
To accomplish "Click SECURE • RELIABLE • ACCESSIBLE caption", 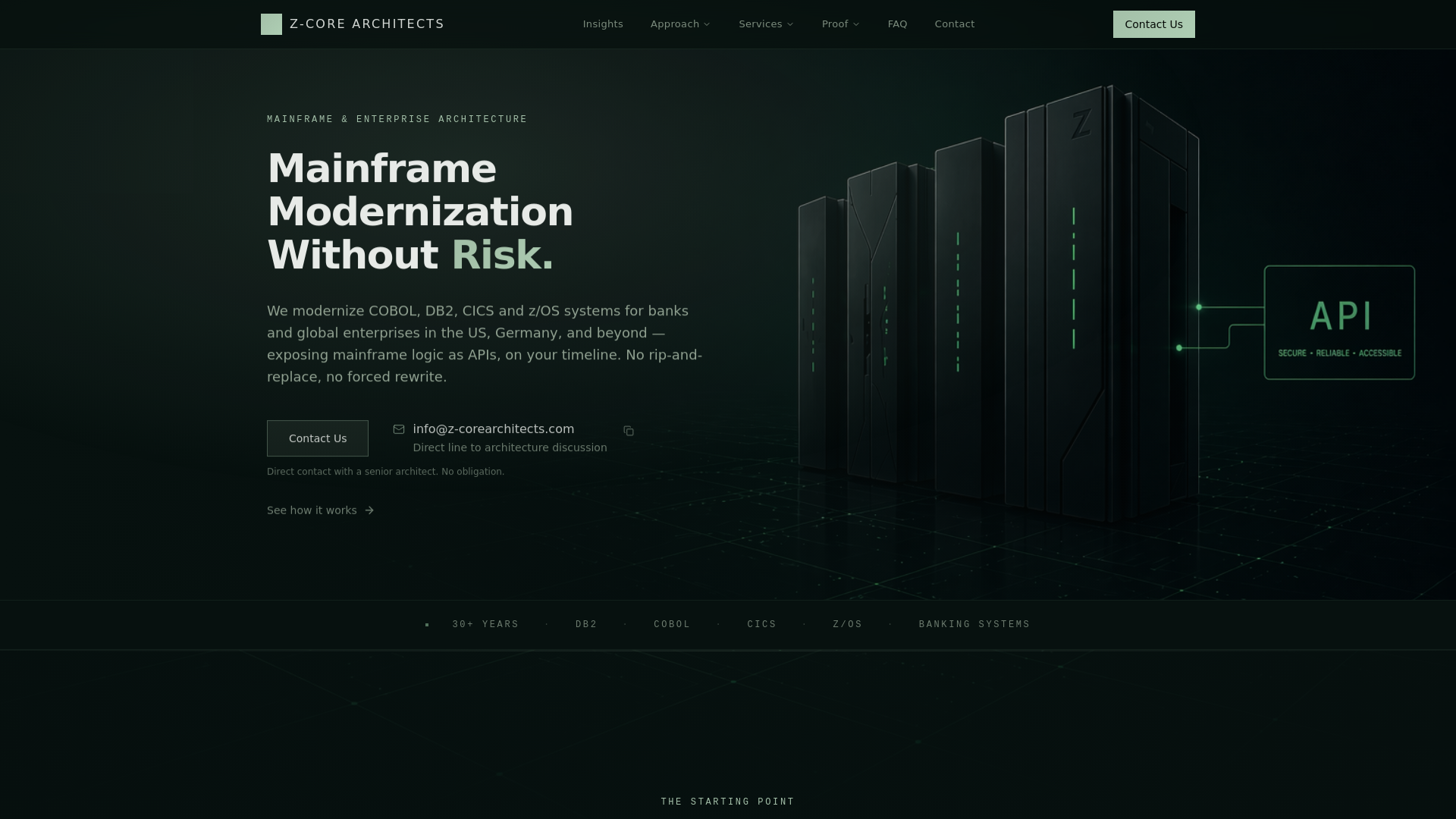I will (x=1340, y=353).
